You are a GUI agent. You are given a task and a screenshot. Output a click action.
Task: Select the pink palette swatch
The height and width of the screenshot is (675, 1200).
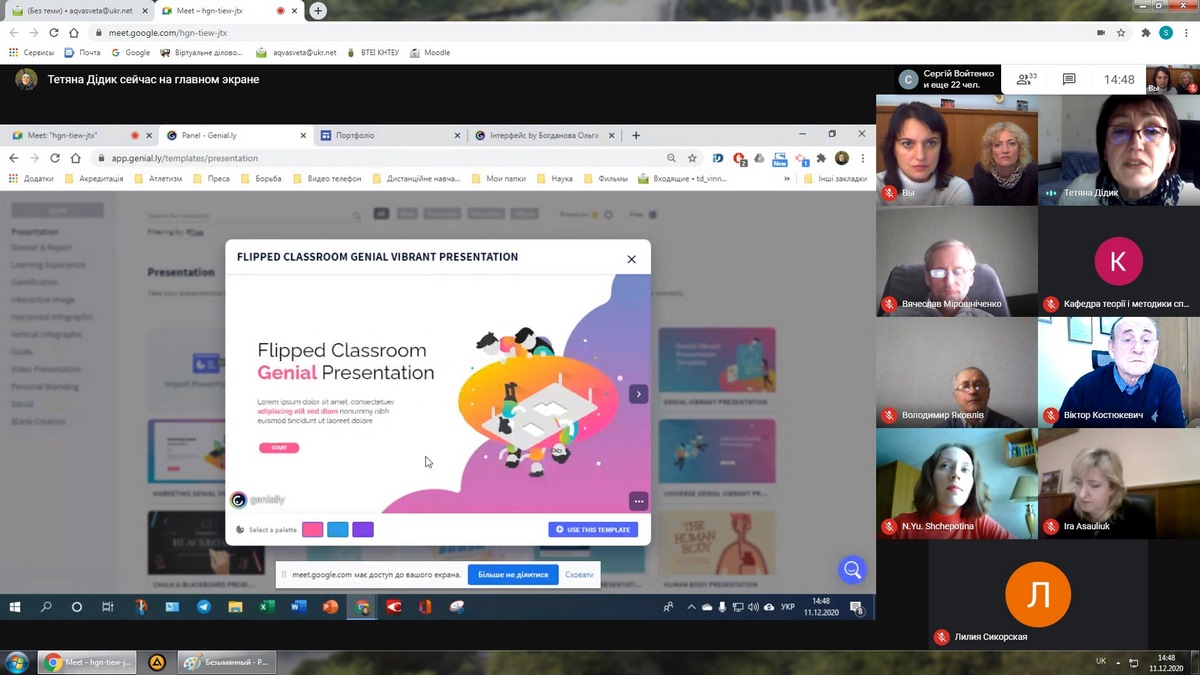[x=313, y=529]
